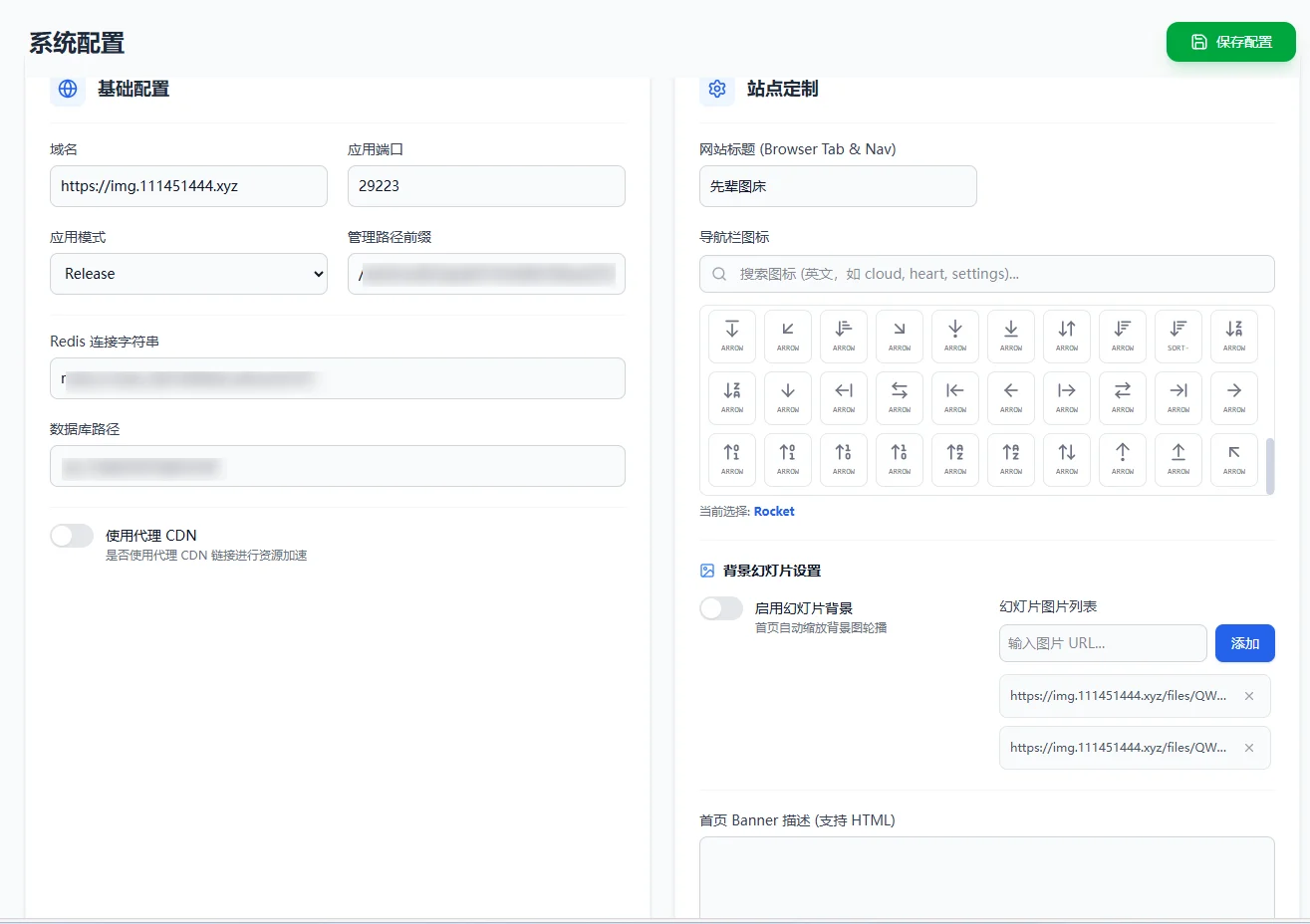Pick the arrow up from dot icon
Viewport: 1310px width, 924px height.
(1123, 459)
